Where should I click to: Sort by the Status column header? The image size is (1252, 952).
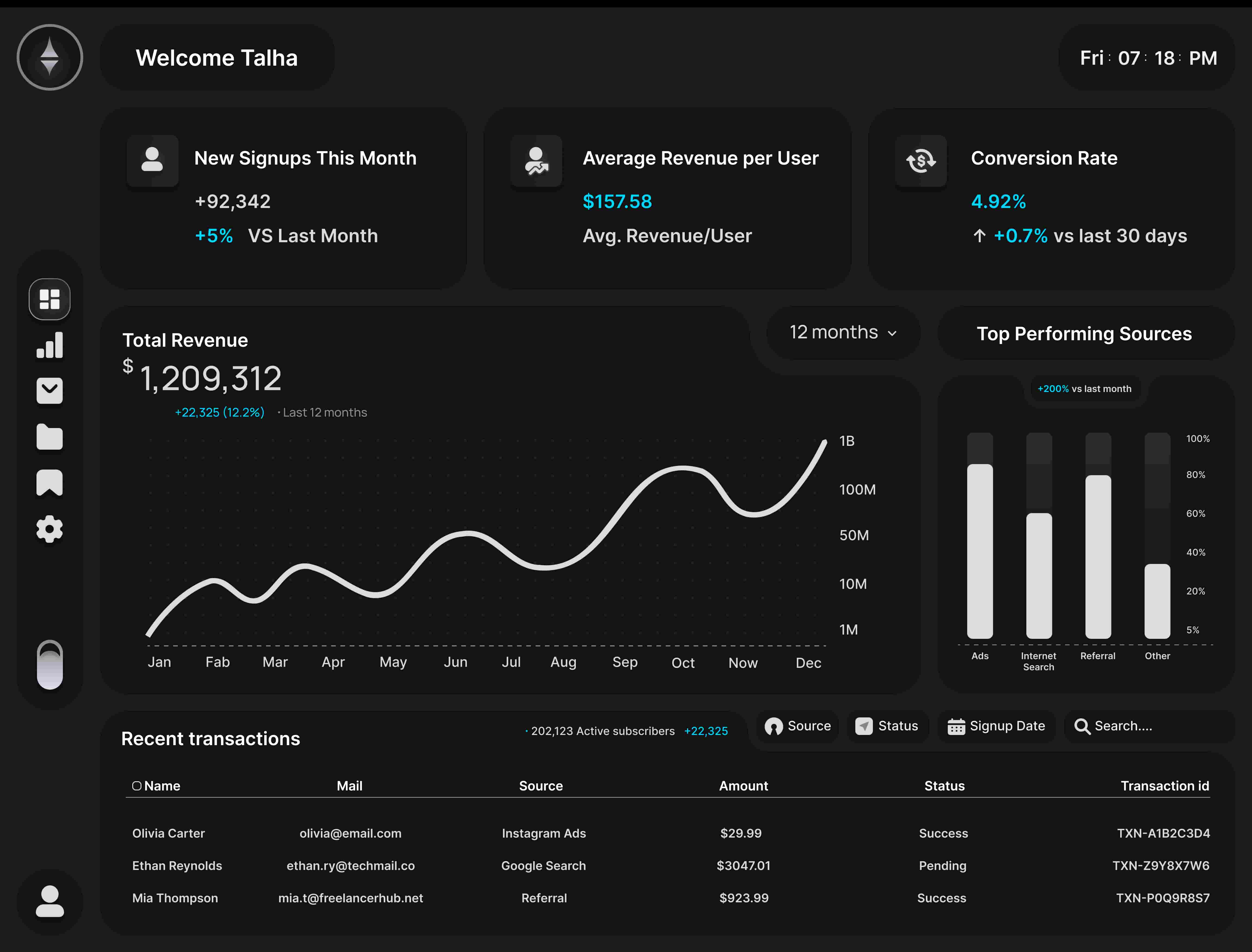(945, 786)
